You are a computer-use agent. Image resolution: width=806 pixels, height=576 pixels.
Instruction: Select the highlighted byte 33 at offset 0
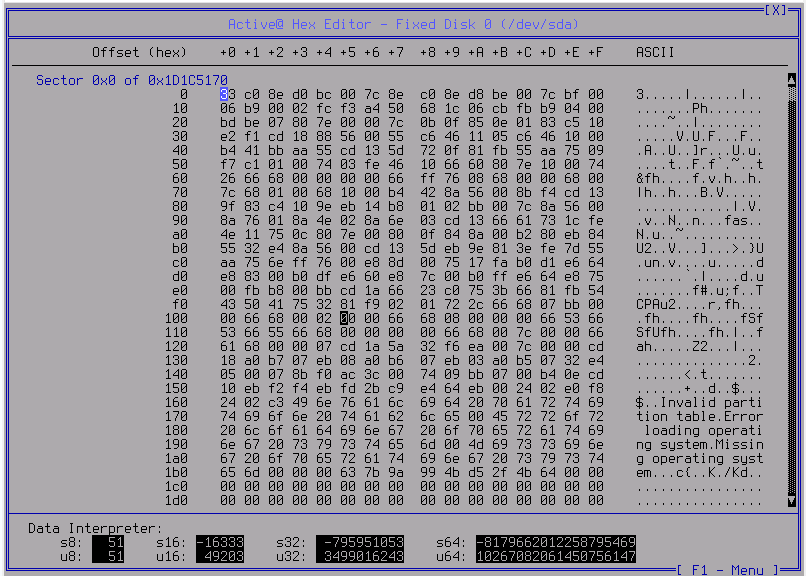point(228,95)
